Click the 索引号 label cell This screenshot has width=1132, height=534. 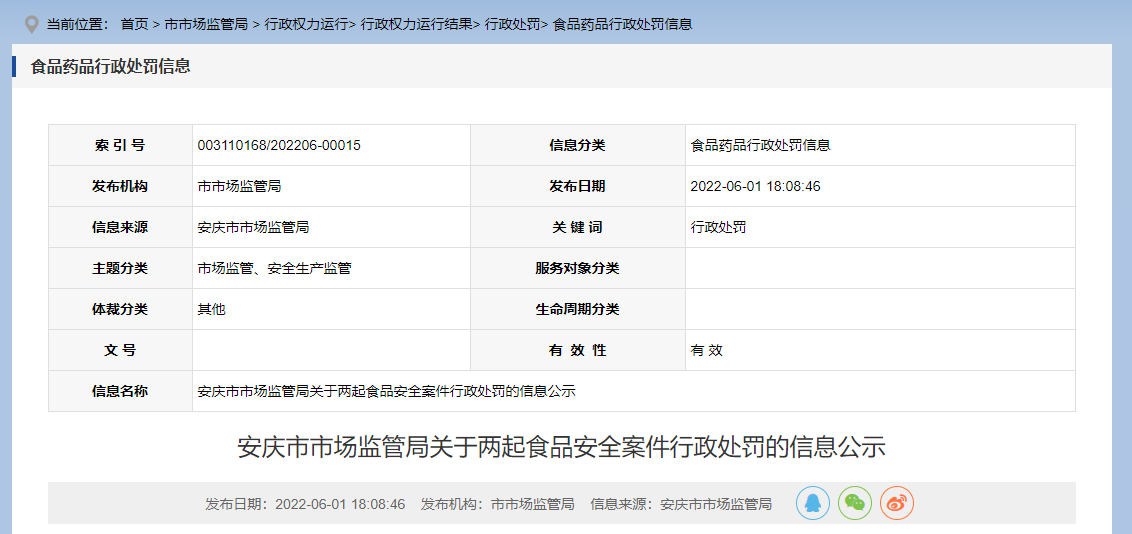pos(120,145)
